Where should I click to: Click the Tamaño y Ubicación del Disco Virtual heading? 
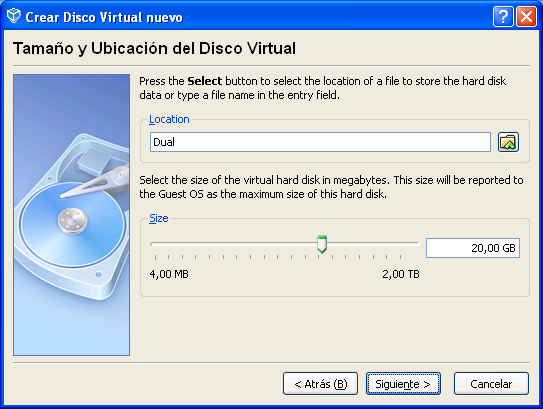[x=154, y=48]
